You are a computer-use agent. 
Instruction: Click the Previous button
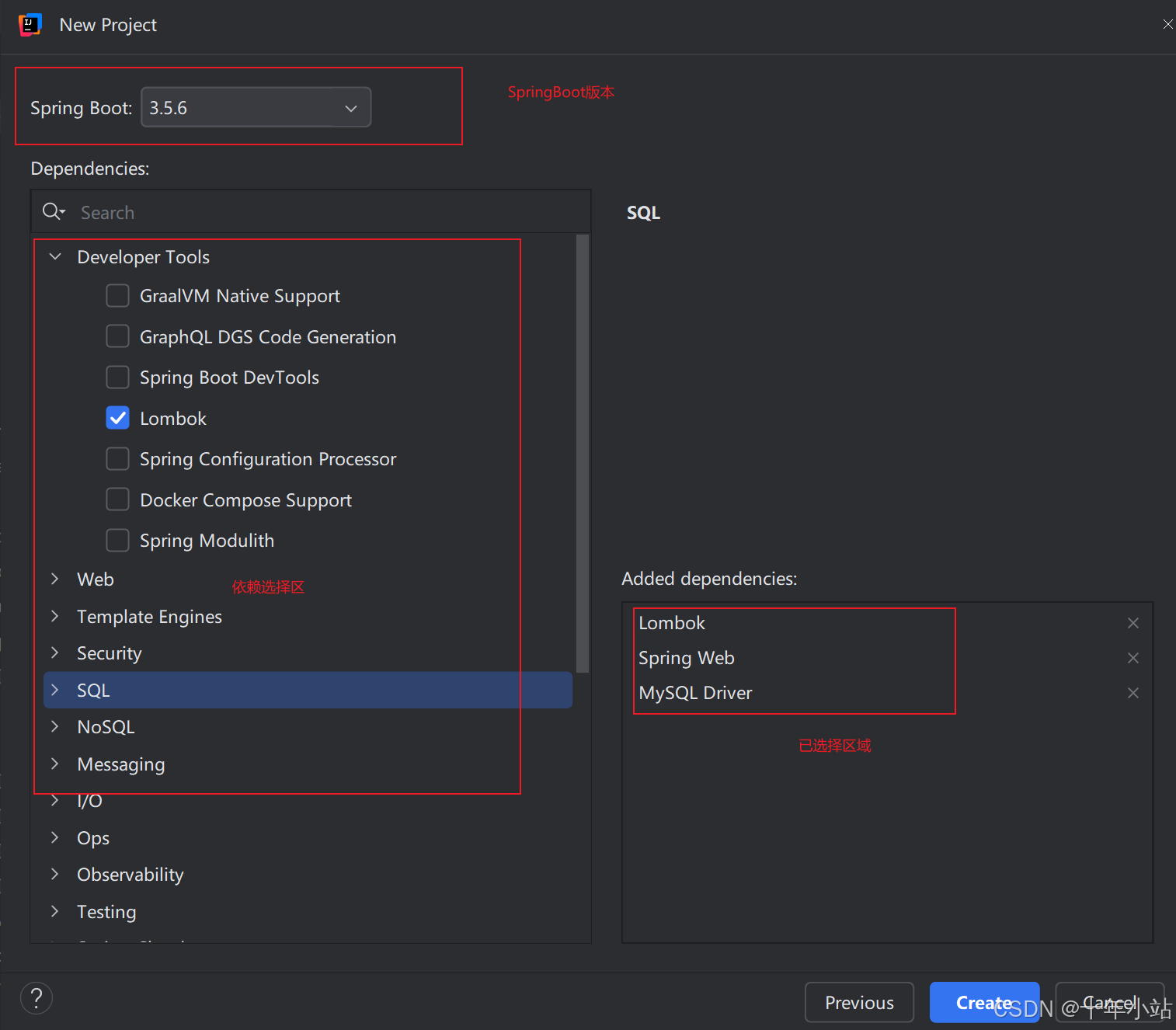(859, 1003)
